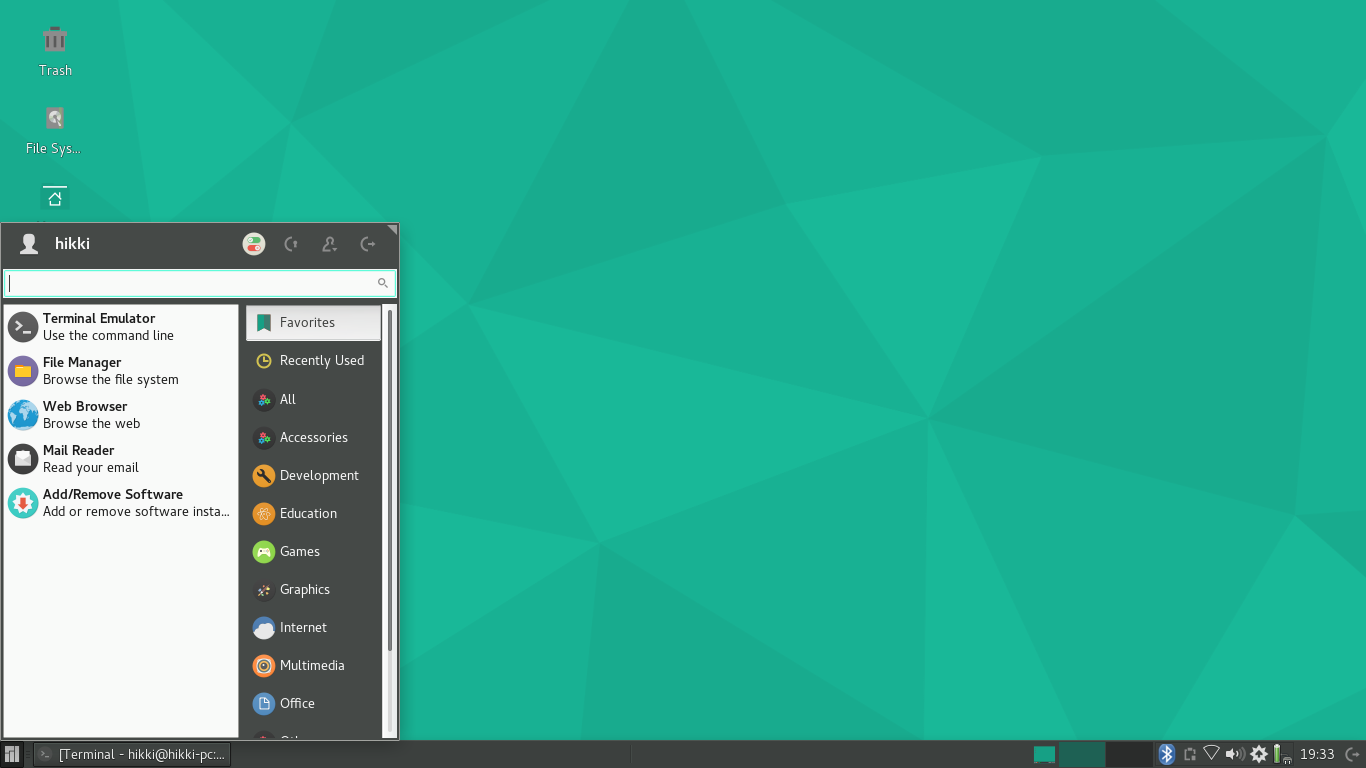Image resolution: width=1366 pixels, height=768 pixels.
Task: Open the volume control in the tray
Action: (1234, 753)
